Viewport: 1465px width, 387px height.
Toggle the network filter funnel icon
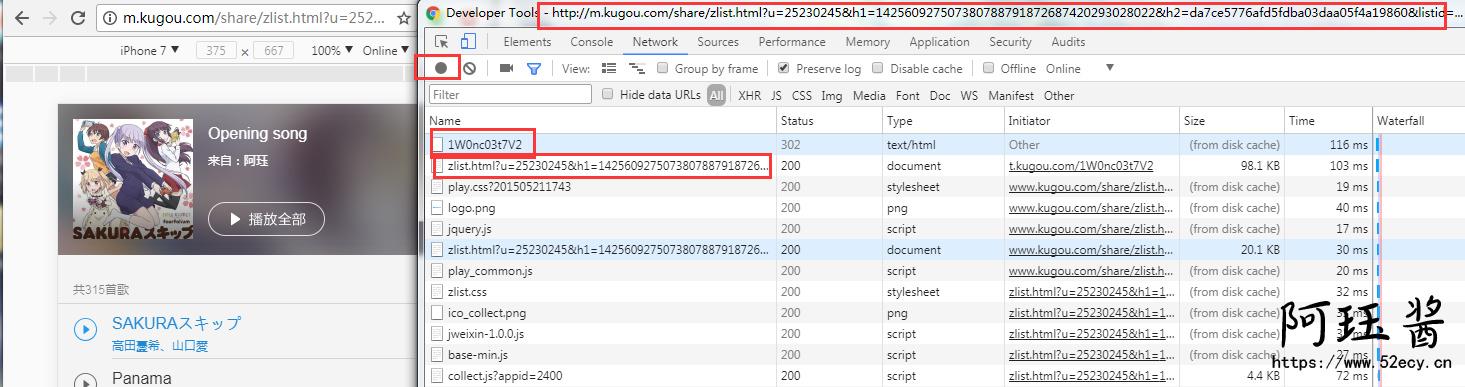[534, 69]
